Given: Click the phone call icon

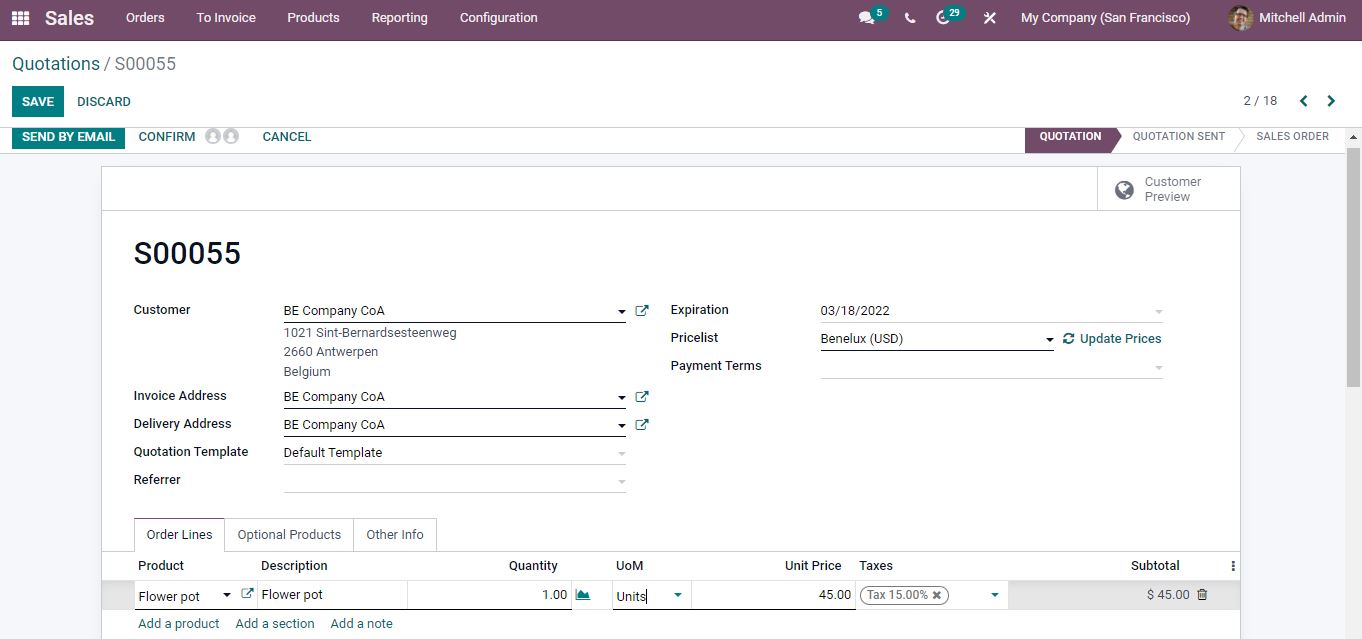Looking at the screenshot, I should [909, 18].
